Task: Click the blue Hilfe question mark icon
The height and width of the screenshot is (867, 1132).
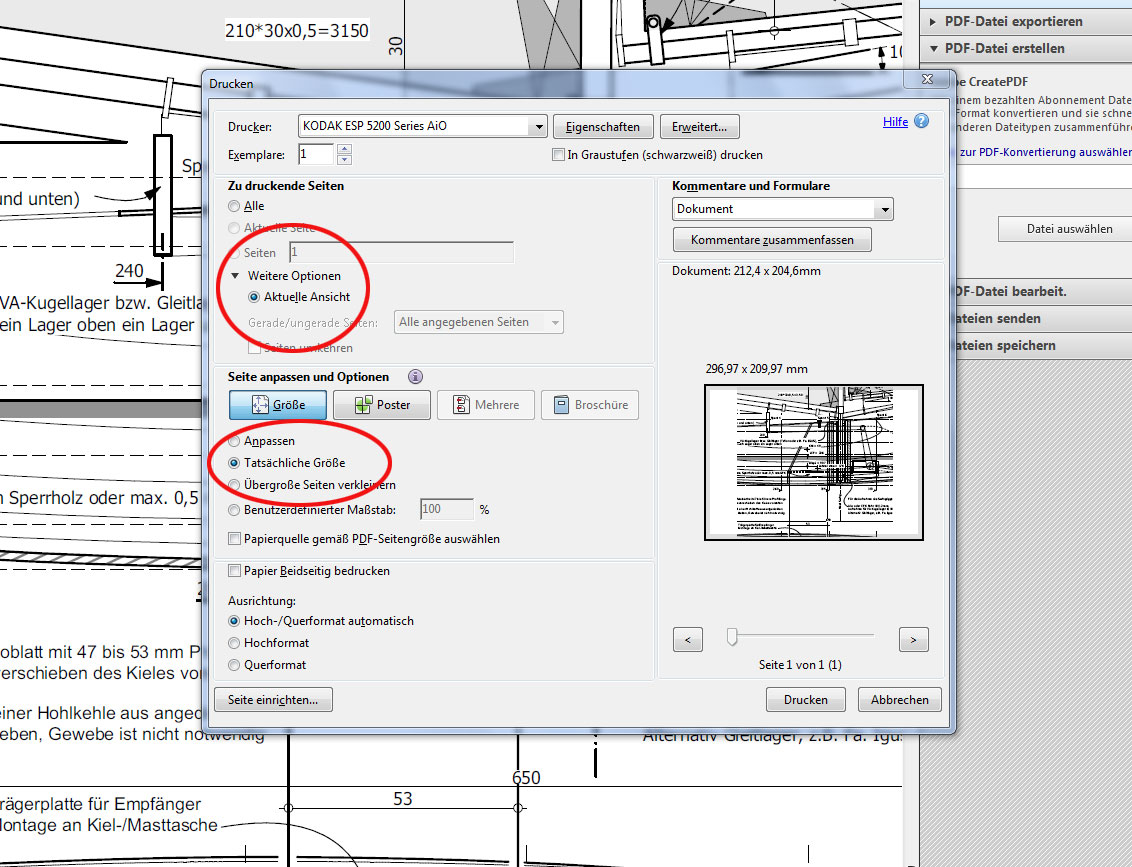Action: (921, 121)
